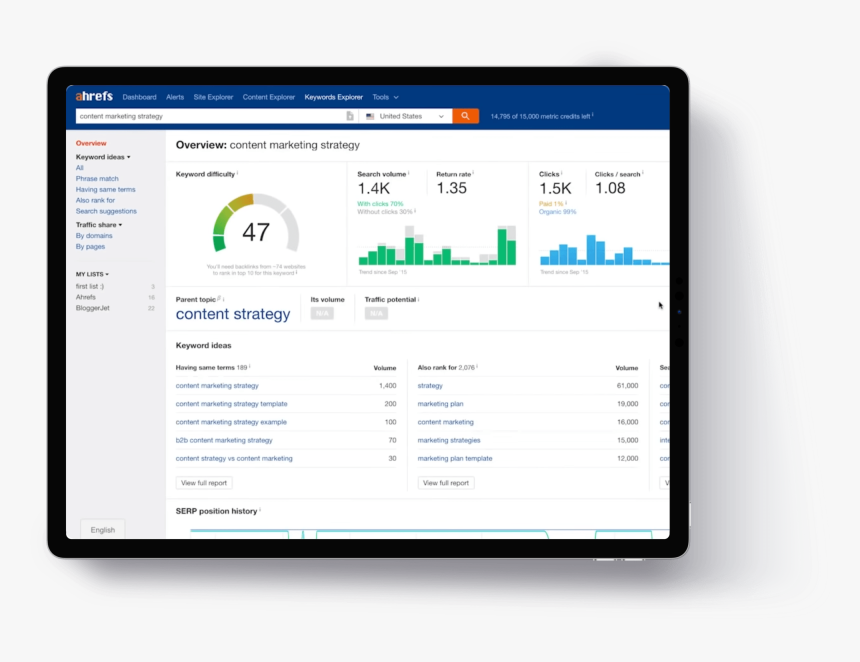Open Traffic share By pages
This screenshot has height=662, width=860.
[90, 247]
